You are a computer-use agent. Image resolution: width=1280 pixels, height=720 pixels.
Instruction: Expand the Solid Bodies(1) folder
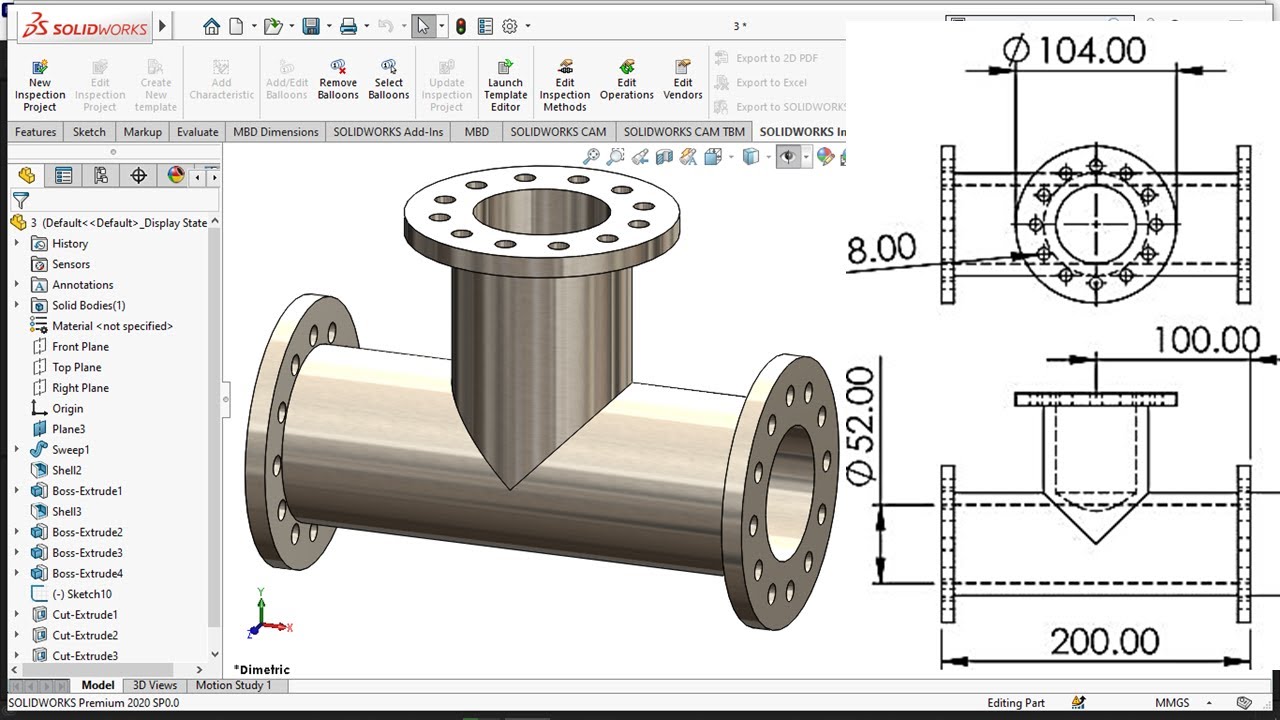[x=16, y=306]
